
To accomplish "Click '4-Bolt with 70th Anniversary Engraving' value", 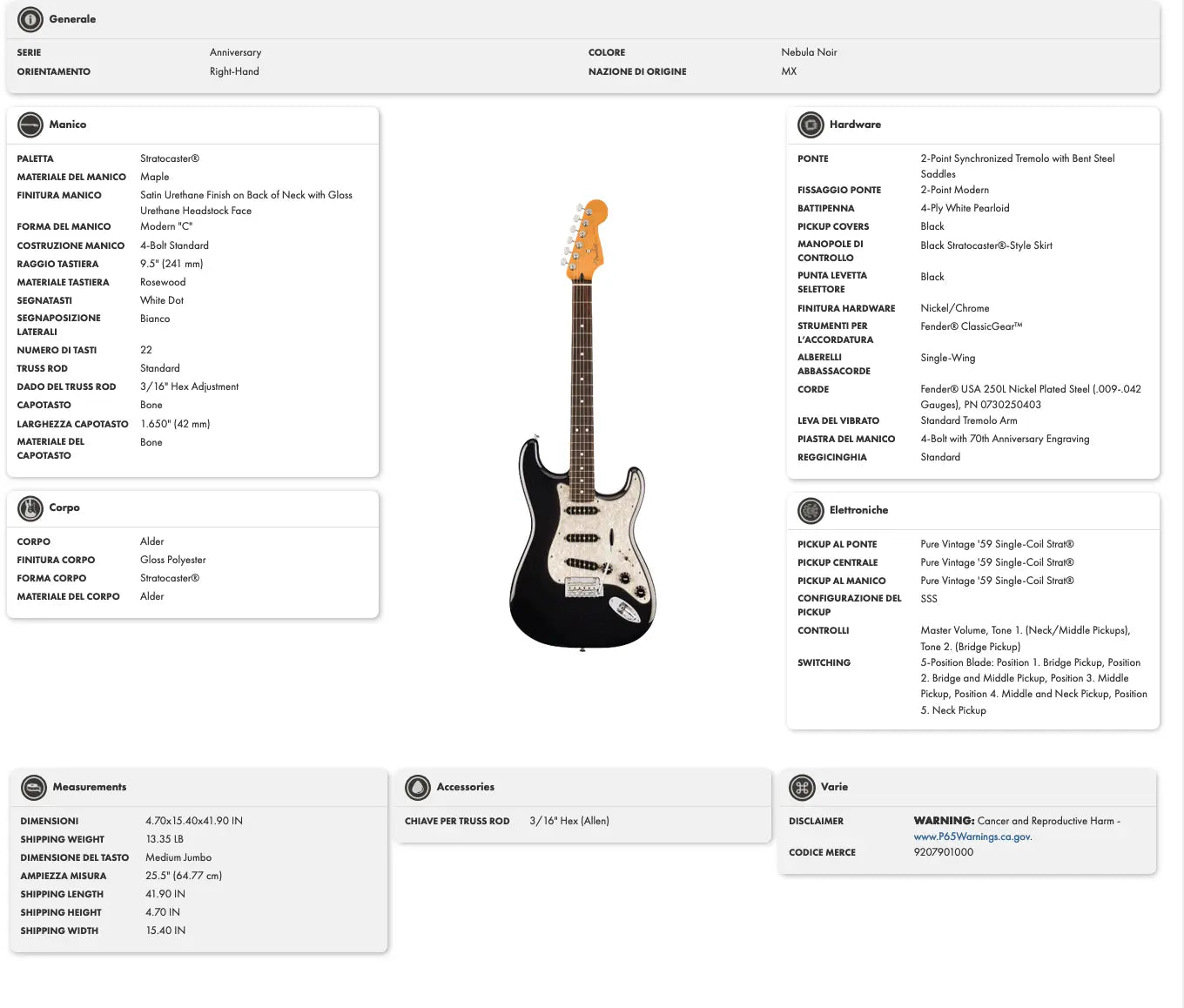I will [1005, 439].
